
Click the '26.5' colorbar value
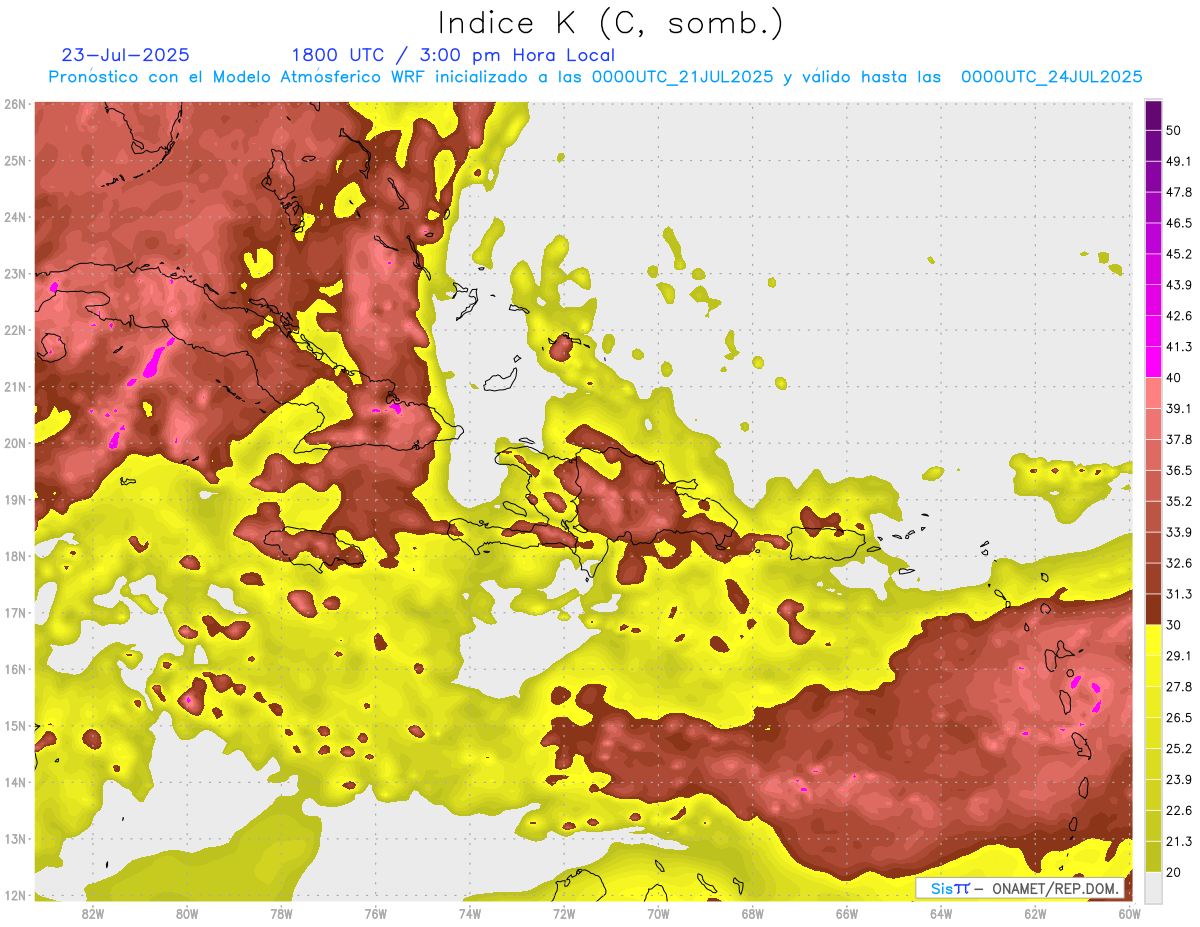click(x=1179, y=718)
